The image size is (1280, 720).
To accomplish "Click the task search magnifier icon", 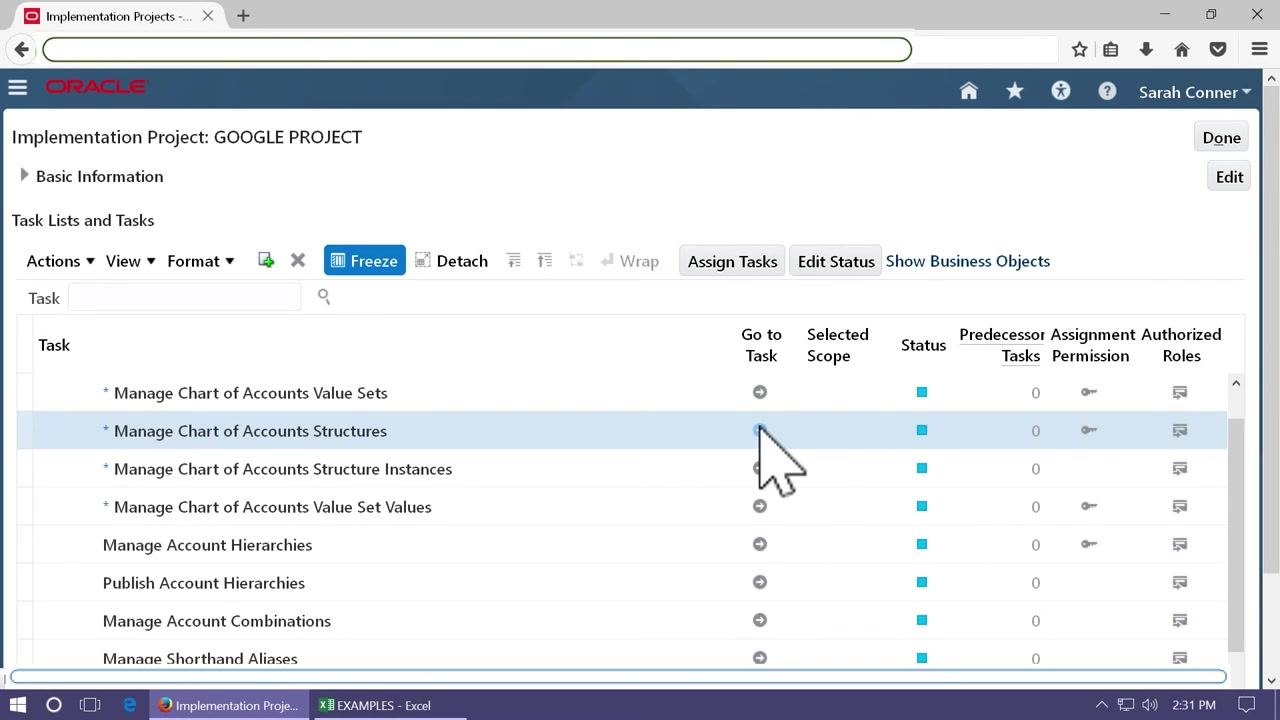I will tap(324, 296).
